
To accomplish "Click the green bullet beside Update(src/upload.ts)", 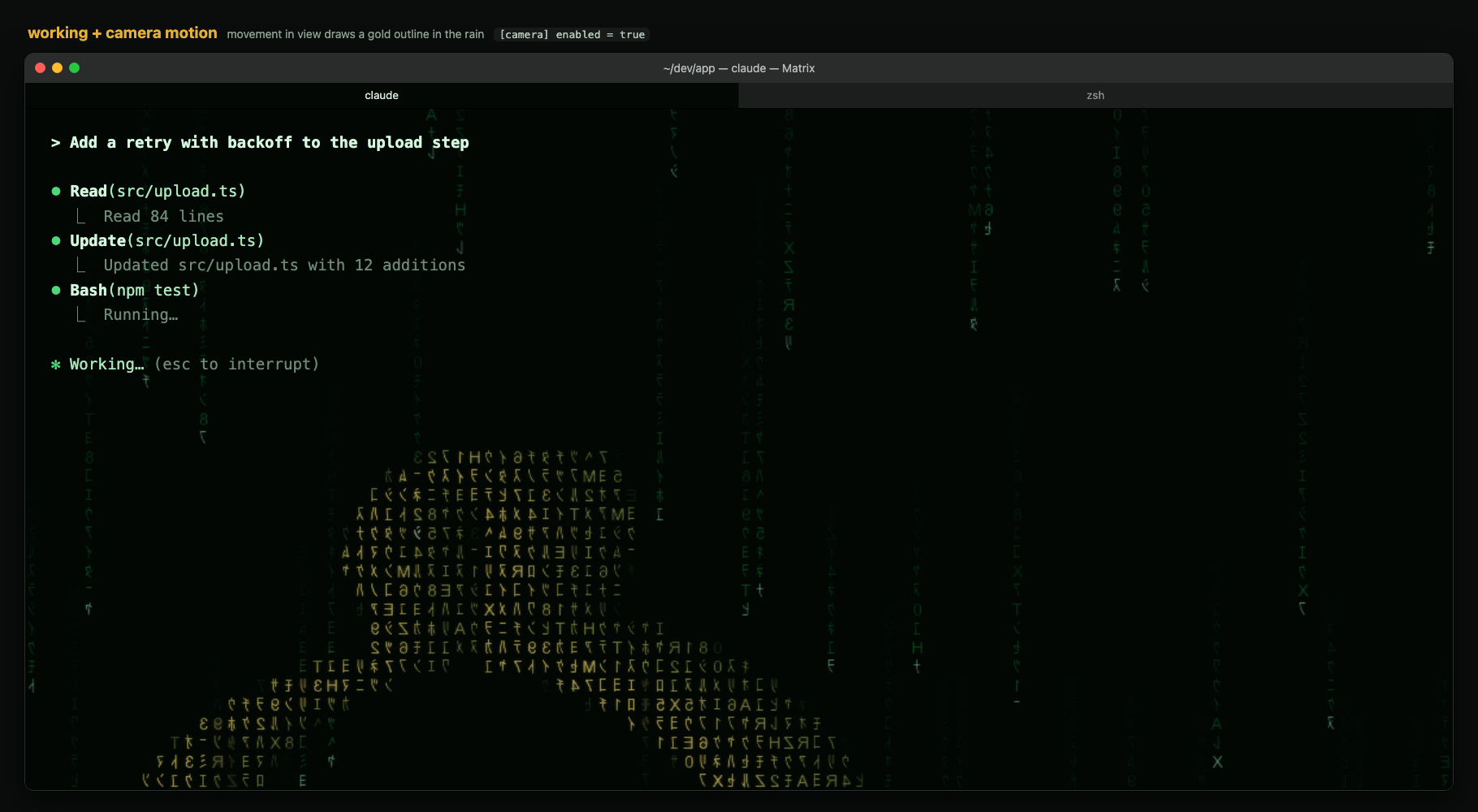I will [56, 241].
